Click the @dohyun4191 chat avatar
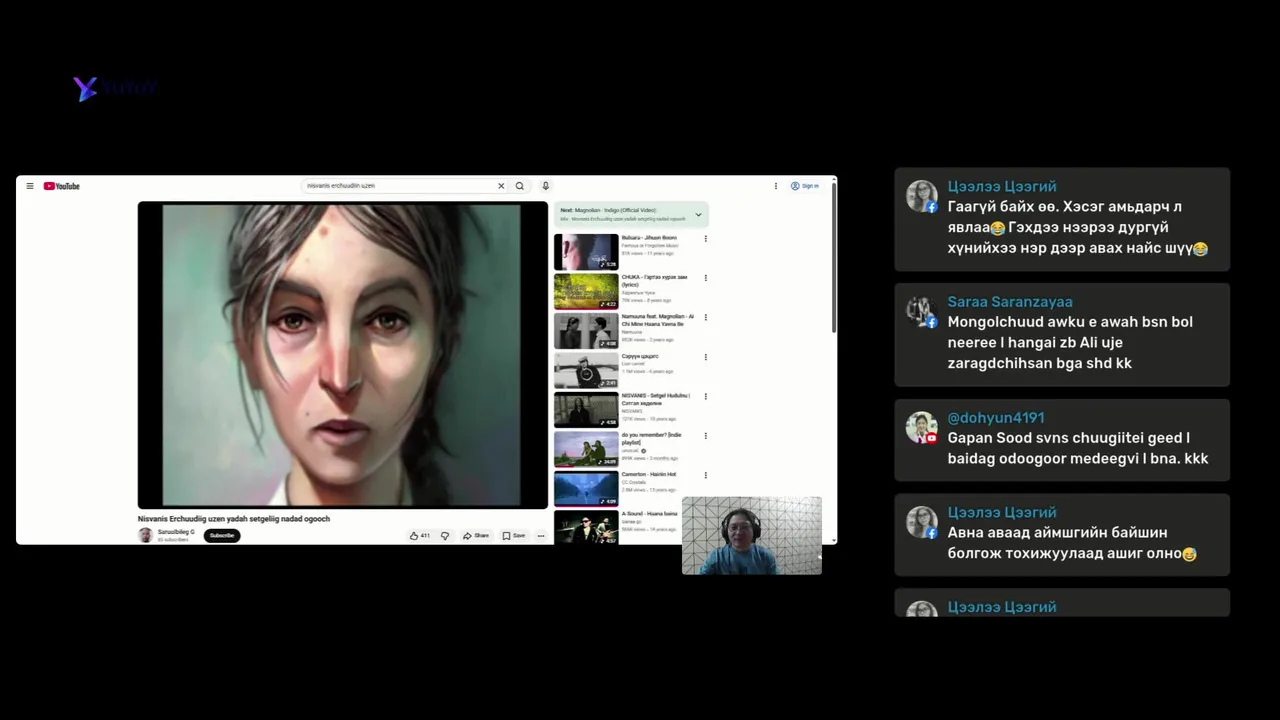Viewport: 1280px width, 720px height. pyautogui.click(x=921, y=428)
